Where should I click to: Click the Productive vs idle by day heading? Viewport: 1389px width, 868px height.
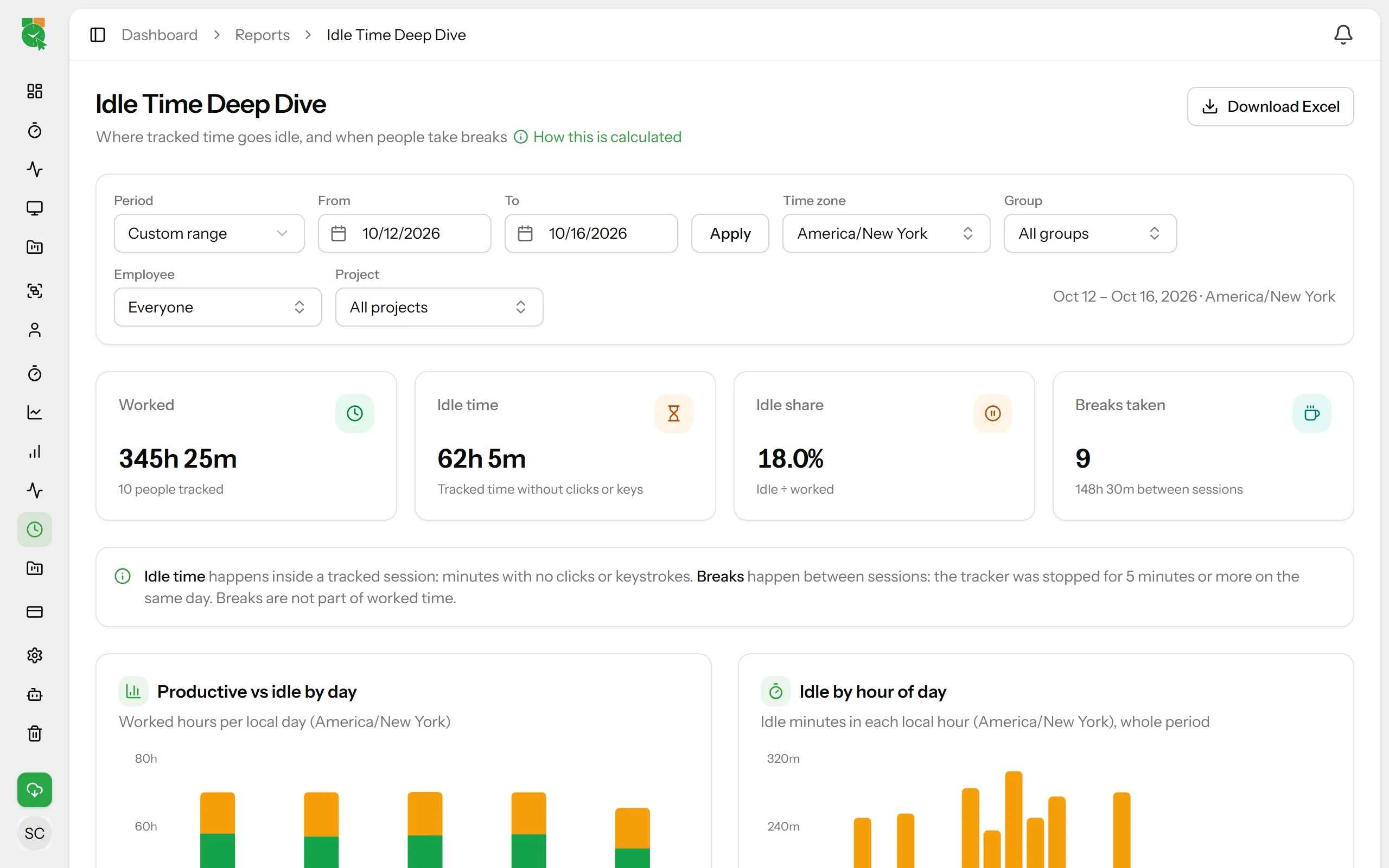point(257,692)
